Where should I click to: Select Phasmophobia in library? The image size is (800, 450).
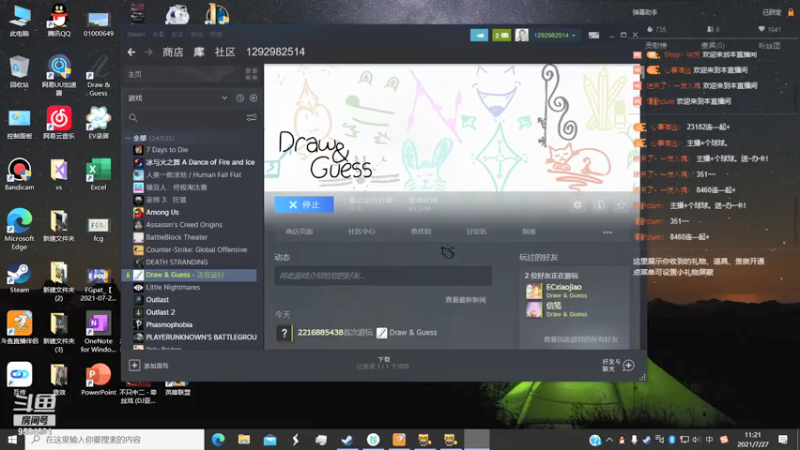click(x=169, y=325)
